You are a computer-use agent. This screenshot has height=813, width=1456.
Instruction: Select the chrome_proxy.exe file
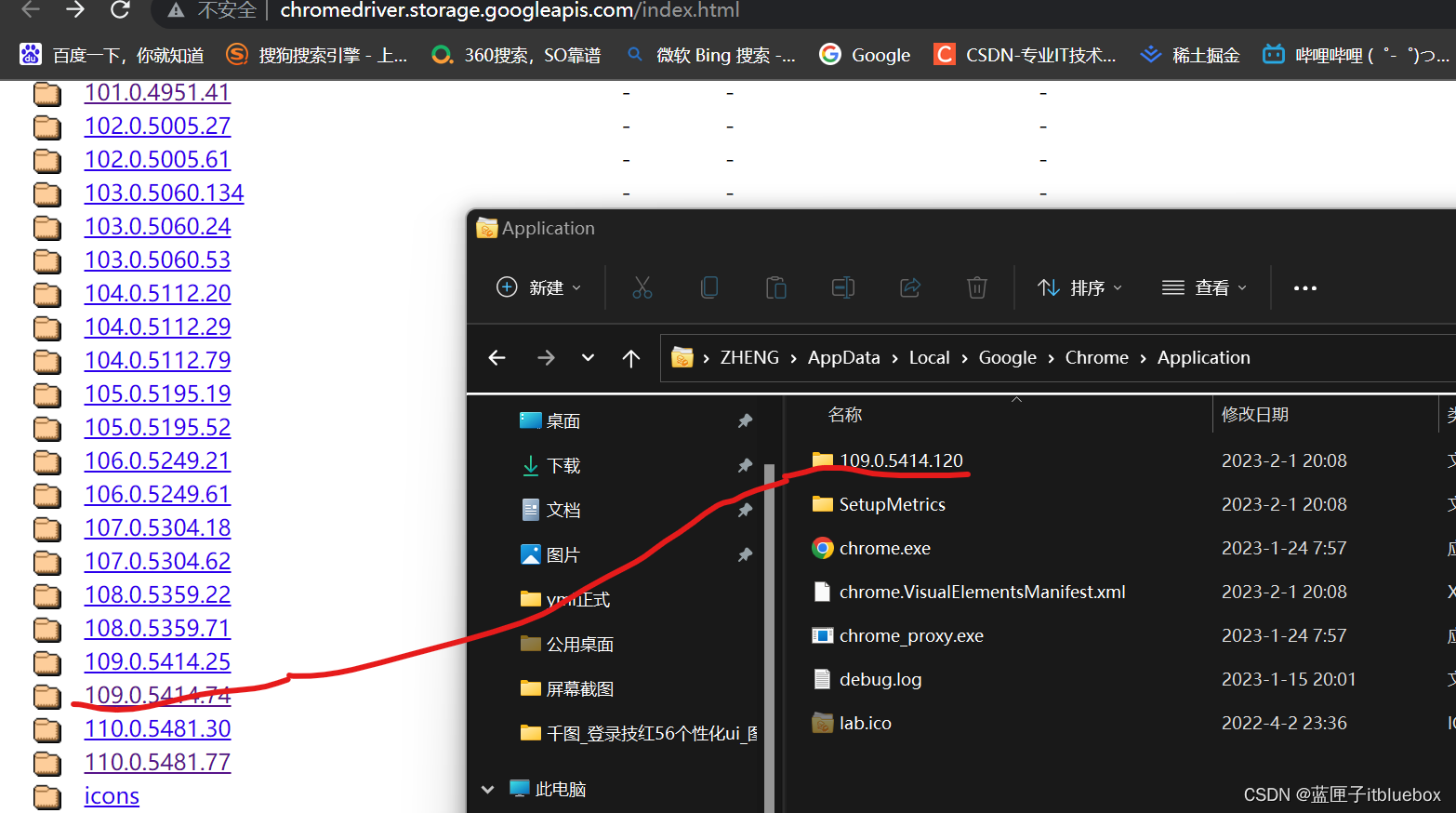pyautogui.click(x=897, y=635)
